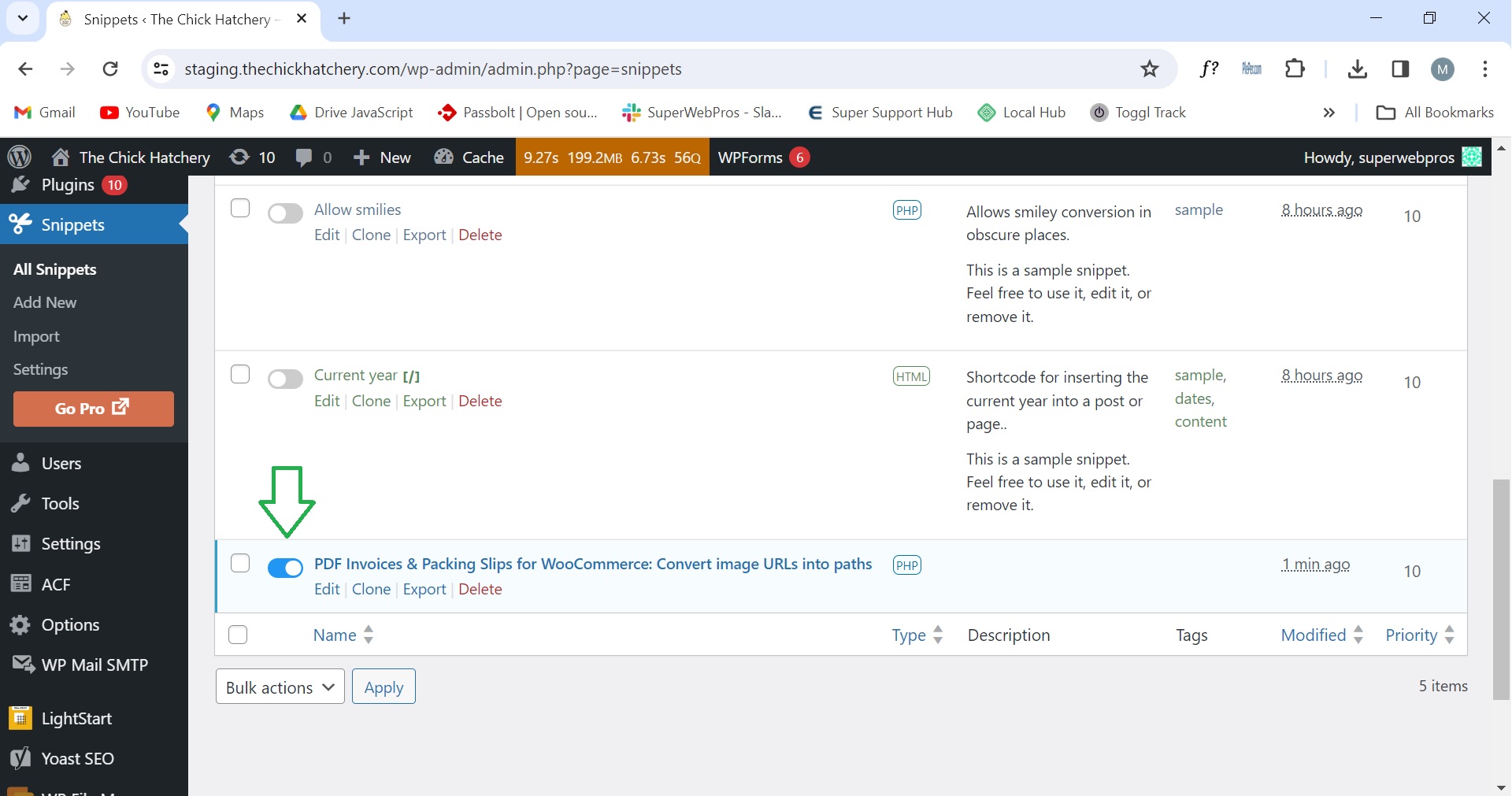Open the Local Hub bookmark
This screenshot has height=796, width=1512.
coord(1021,113)
